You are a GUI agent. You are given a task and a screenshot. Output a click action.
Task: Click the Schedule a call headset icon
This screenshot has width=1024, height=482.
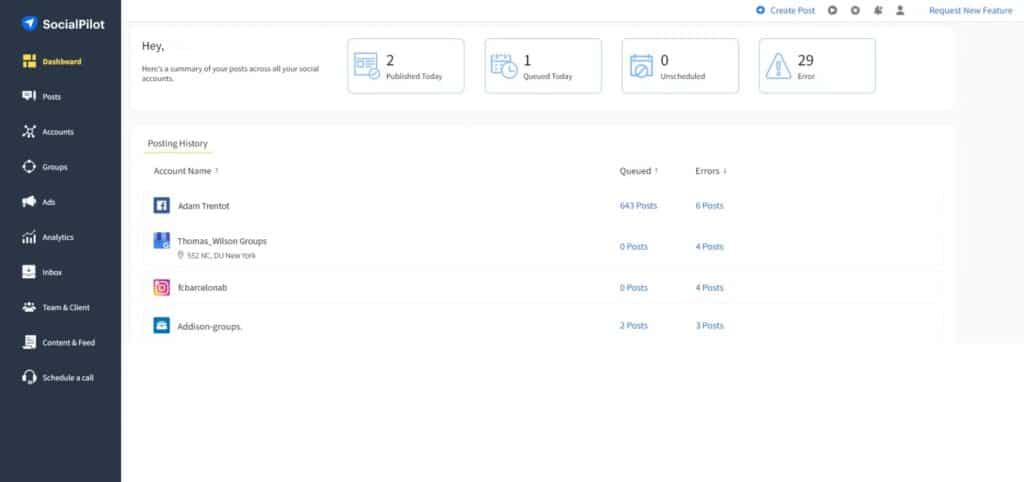point(29,378)
